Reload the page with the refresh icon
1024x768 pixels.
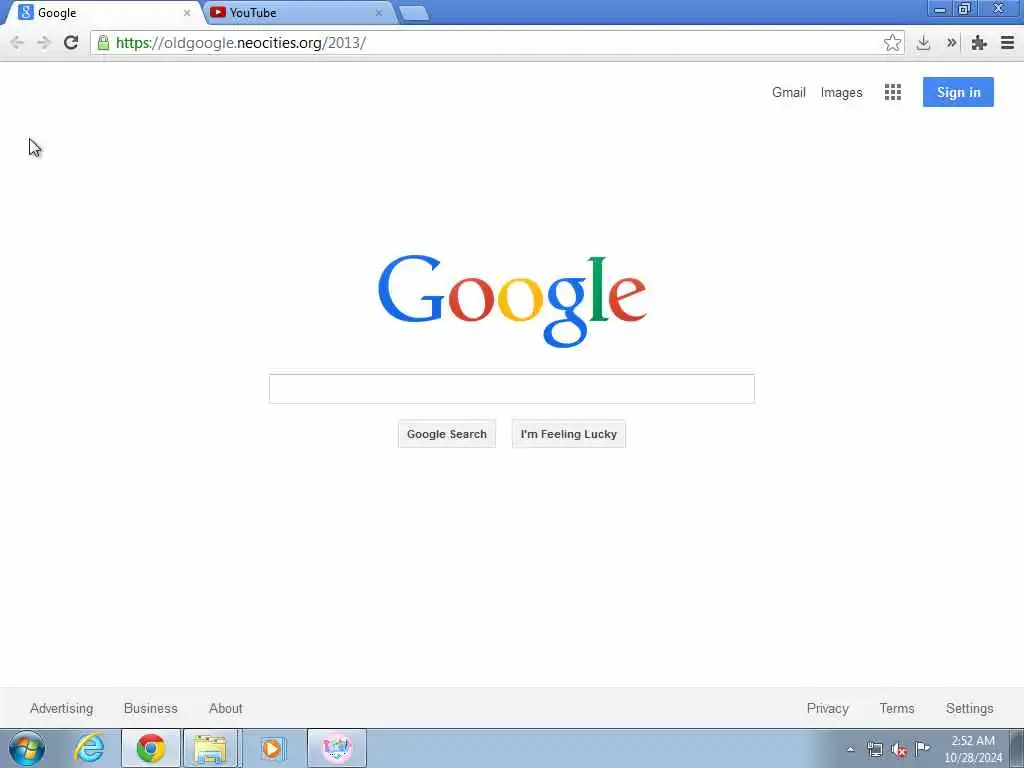pos(71,43)
